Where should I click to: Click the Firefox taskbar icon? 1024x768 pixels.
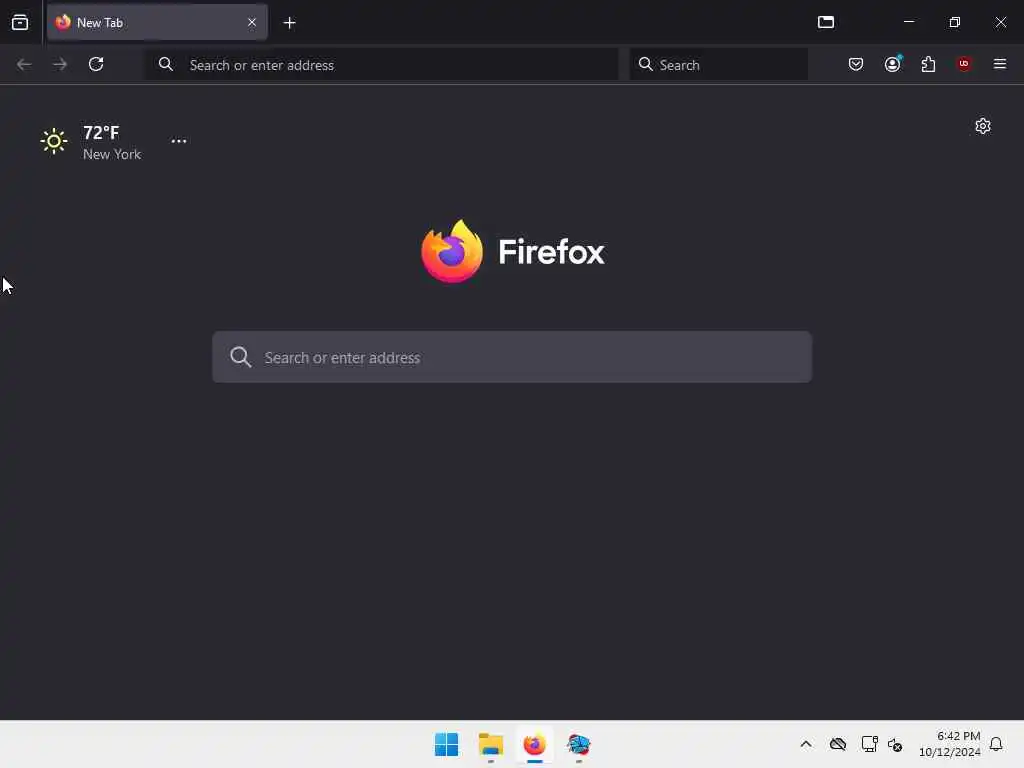pyautogui.click(x=534, y=744)
